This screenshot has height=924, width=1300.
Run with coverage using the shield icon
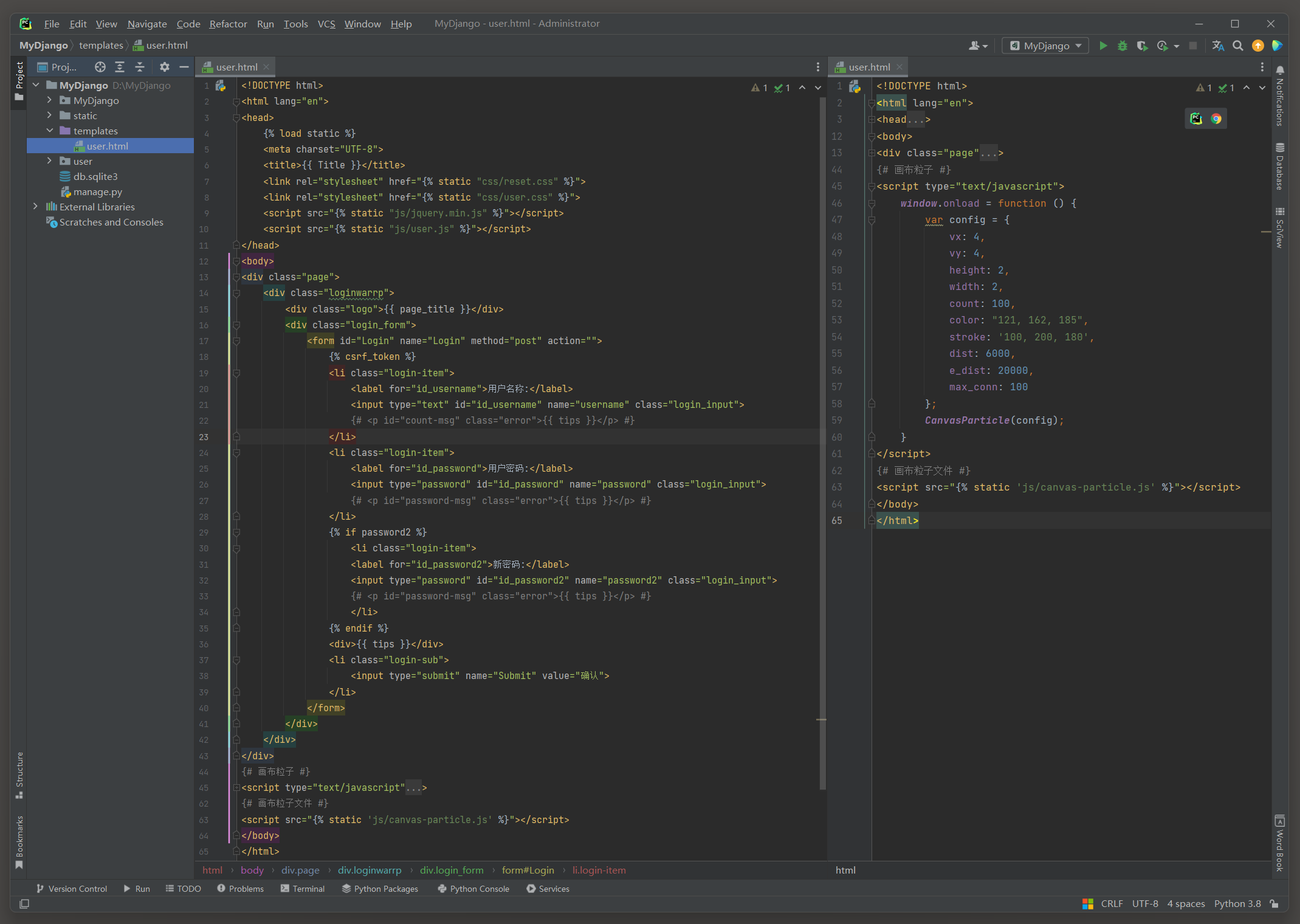pyautogui.click(x=1142, y=46)
